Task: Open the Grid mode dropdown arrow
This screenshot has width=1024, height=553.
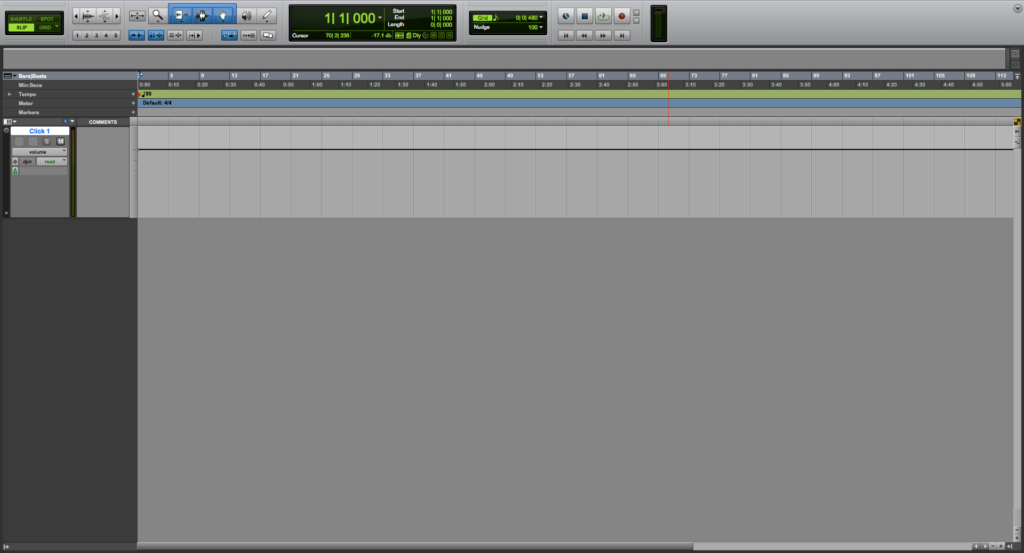Action: (57, 27)
